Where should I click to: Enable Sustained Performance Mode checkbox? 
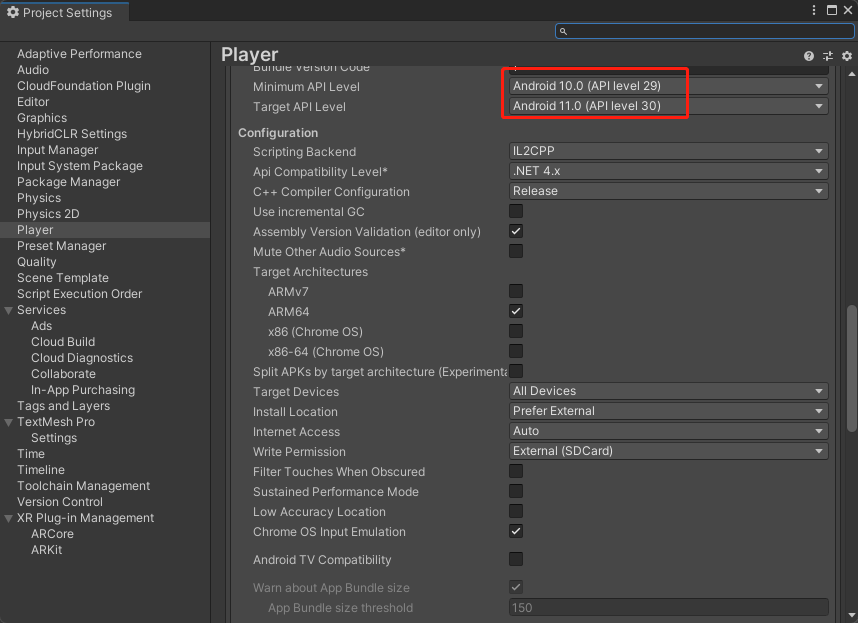pos(516,491)
